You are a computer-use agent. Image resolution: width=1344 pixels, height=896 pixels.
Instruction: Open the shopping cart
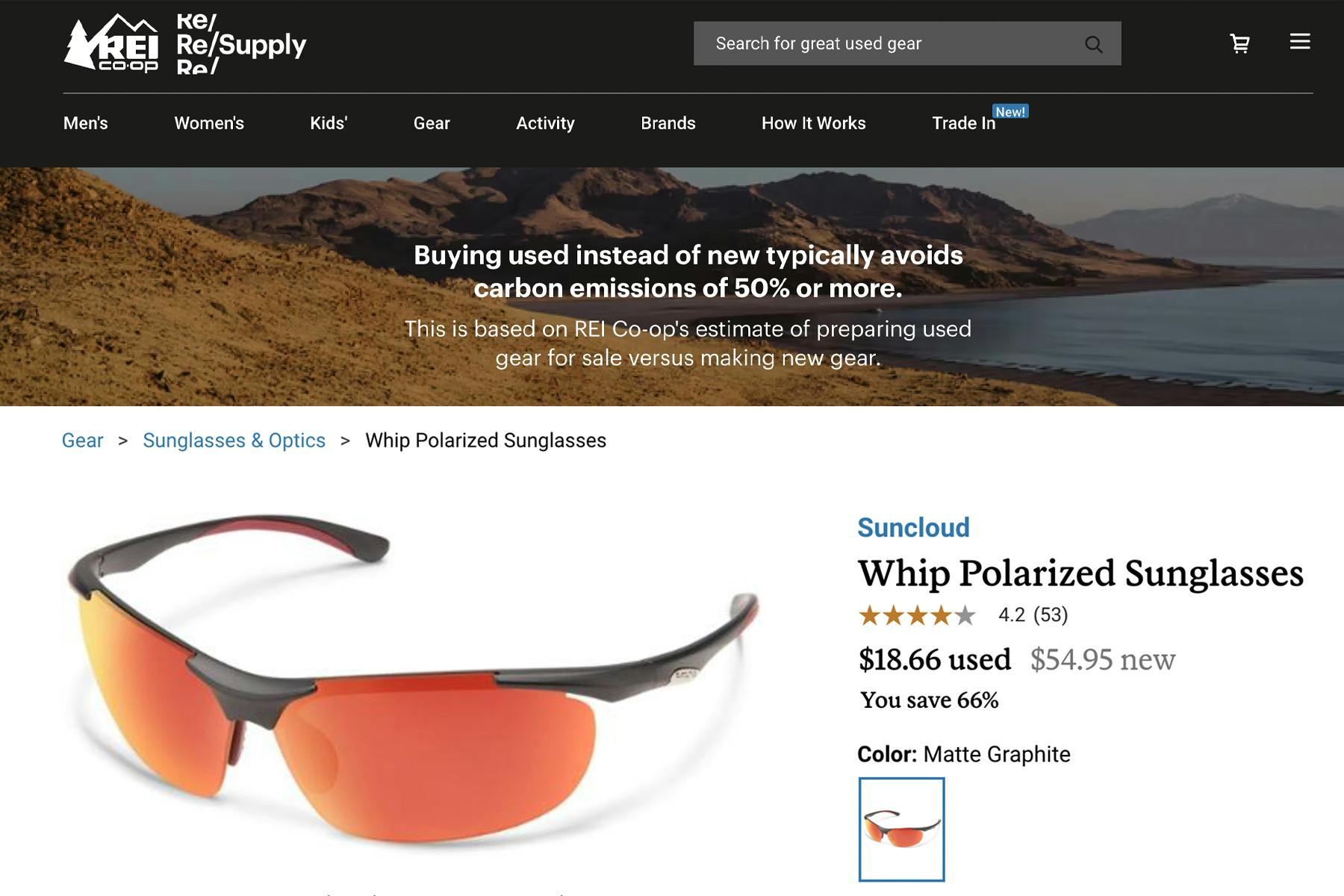coord(1239,43)
